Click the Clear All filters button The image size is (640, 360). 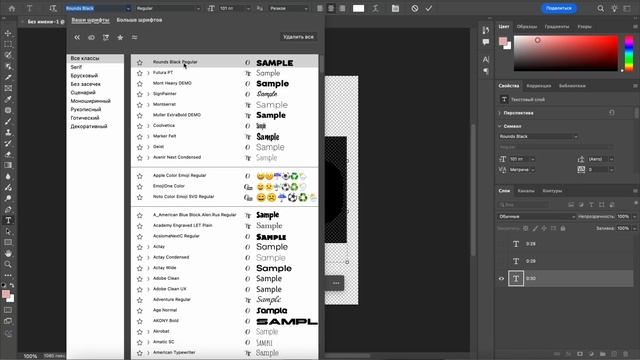pos(298,37)
